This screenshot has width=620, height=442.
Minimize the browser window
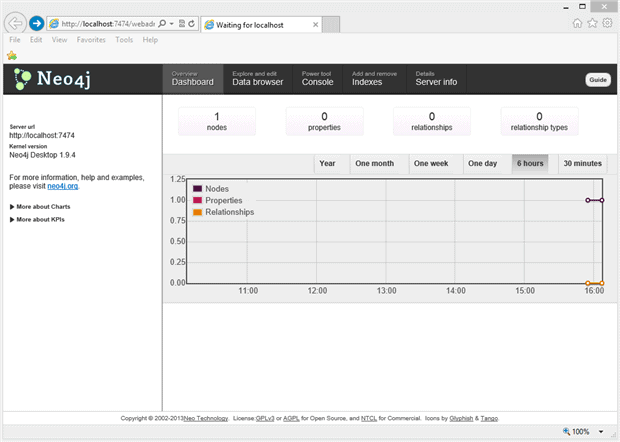(566, 7)
